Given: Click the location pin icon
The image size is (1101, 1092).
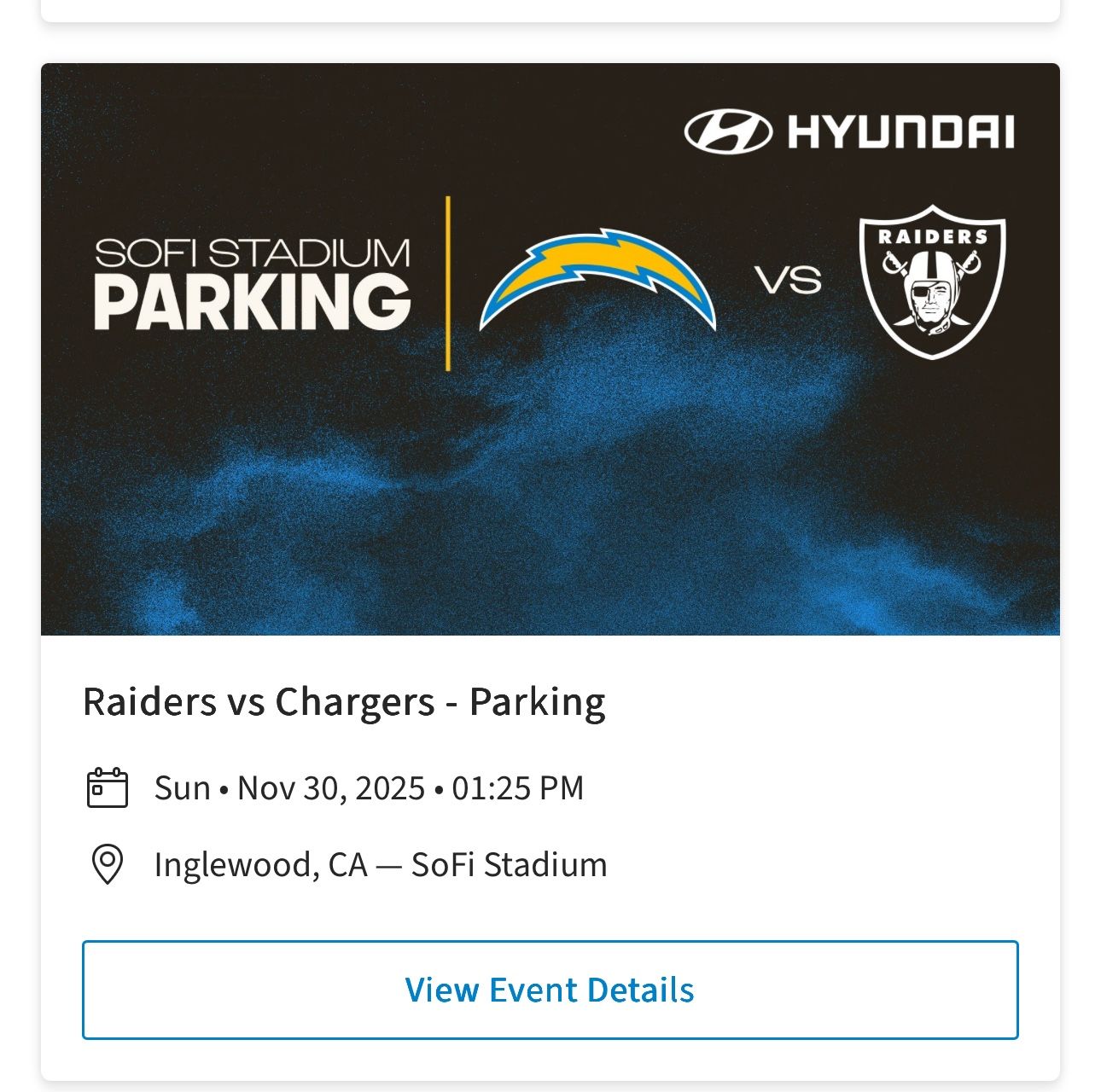Looking at the screenshot, I should pyautogui.click(x=108, y=864).
